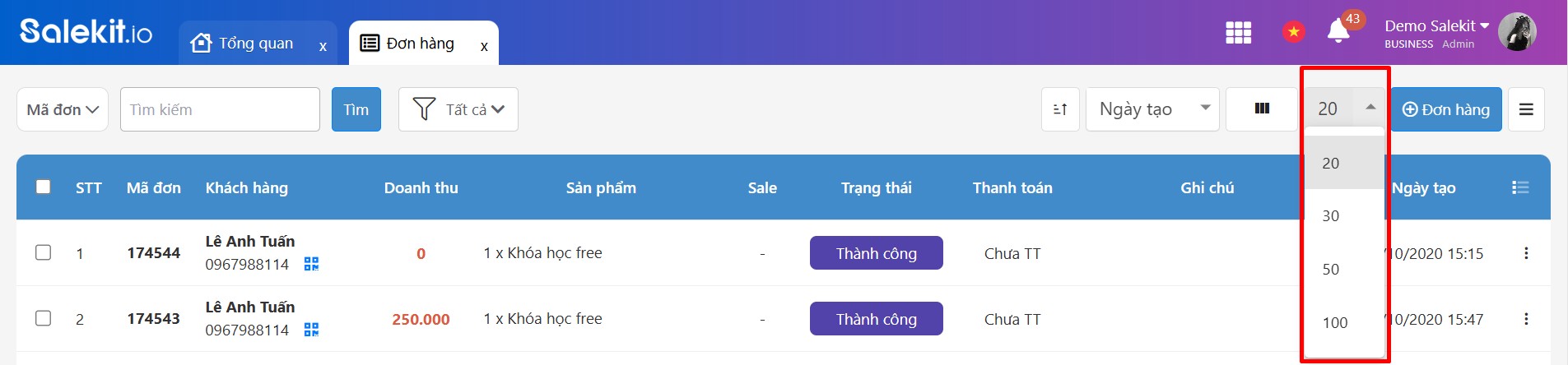Viewport: 1568px width, 365px height.
Task: Click the add Đơn hàng button
Action: point(1446,109)
